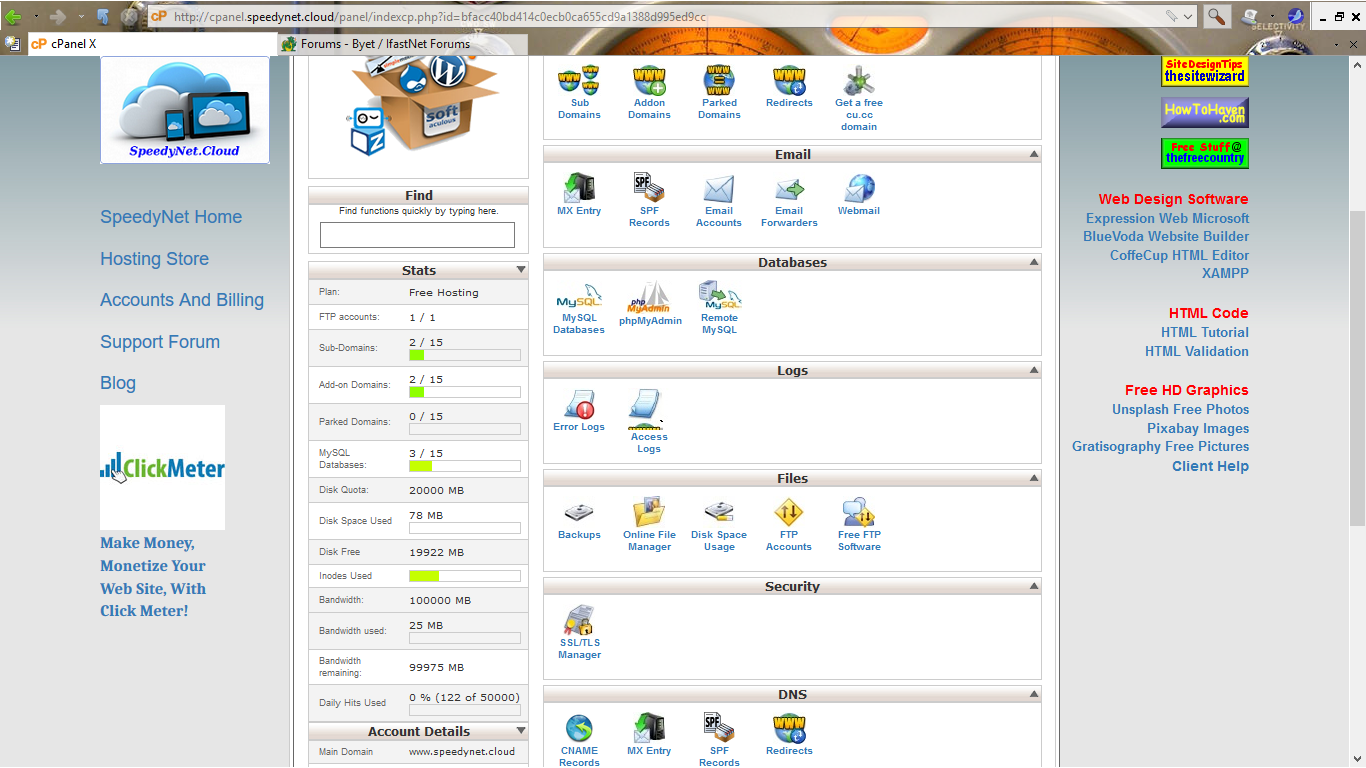Collapse the Security section arrow

pos(1033,586)
